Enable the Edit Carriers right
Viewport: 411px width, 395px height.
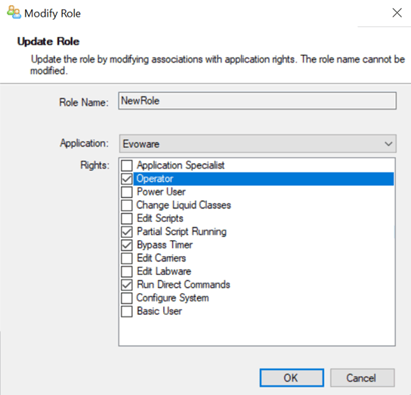(127, 258)
